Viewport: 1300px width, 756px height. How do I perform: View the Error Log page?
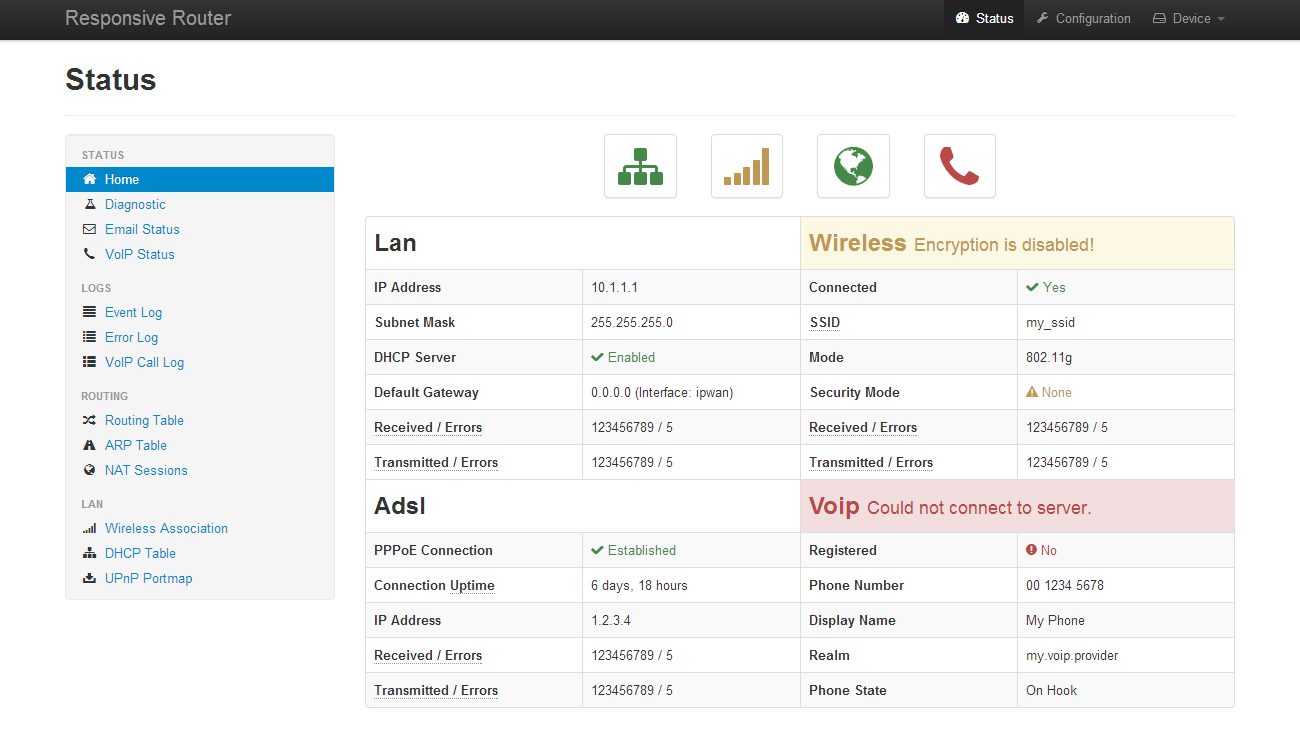coord(131,337)
